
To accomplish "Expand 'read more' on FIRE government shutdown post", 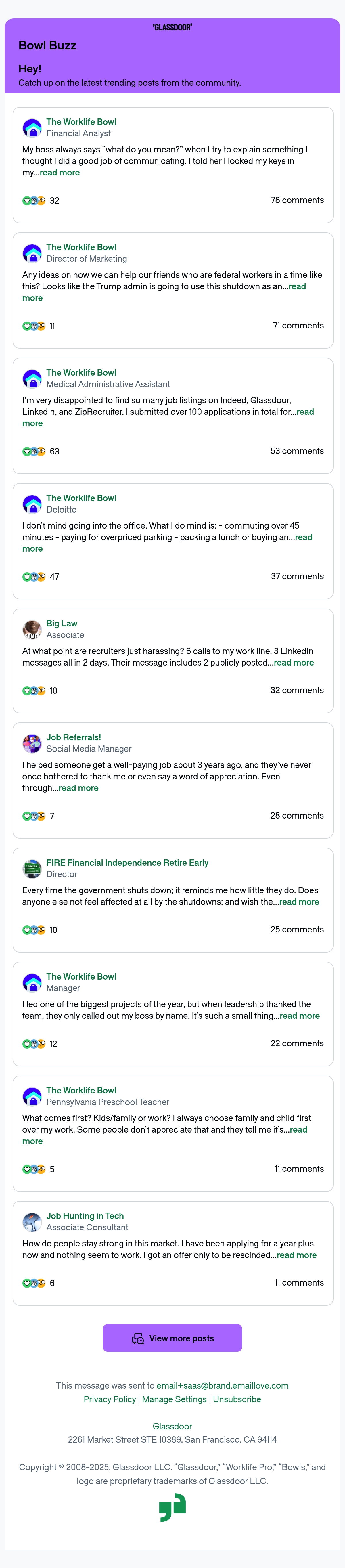I will coord(299,902).
